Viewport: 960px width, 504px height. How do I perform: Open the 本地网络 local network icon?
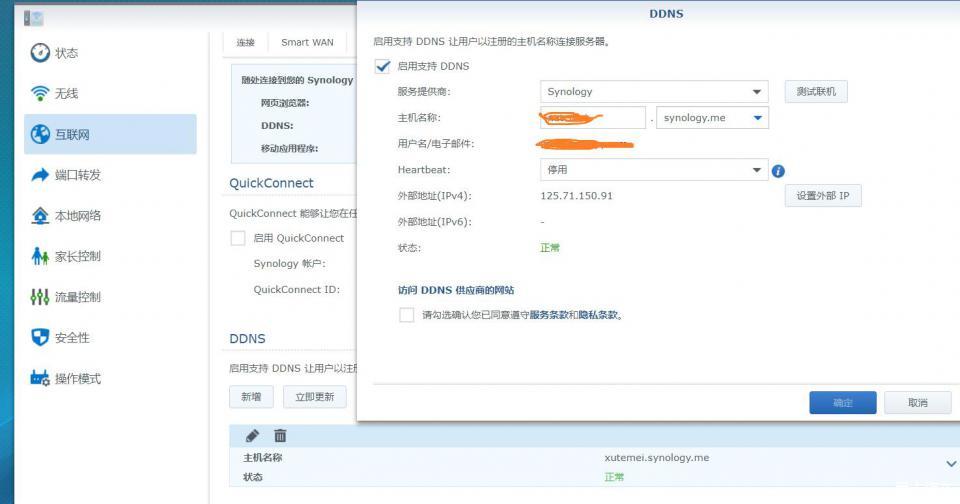[x=40, y=216]
